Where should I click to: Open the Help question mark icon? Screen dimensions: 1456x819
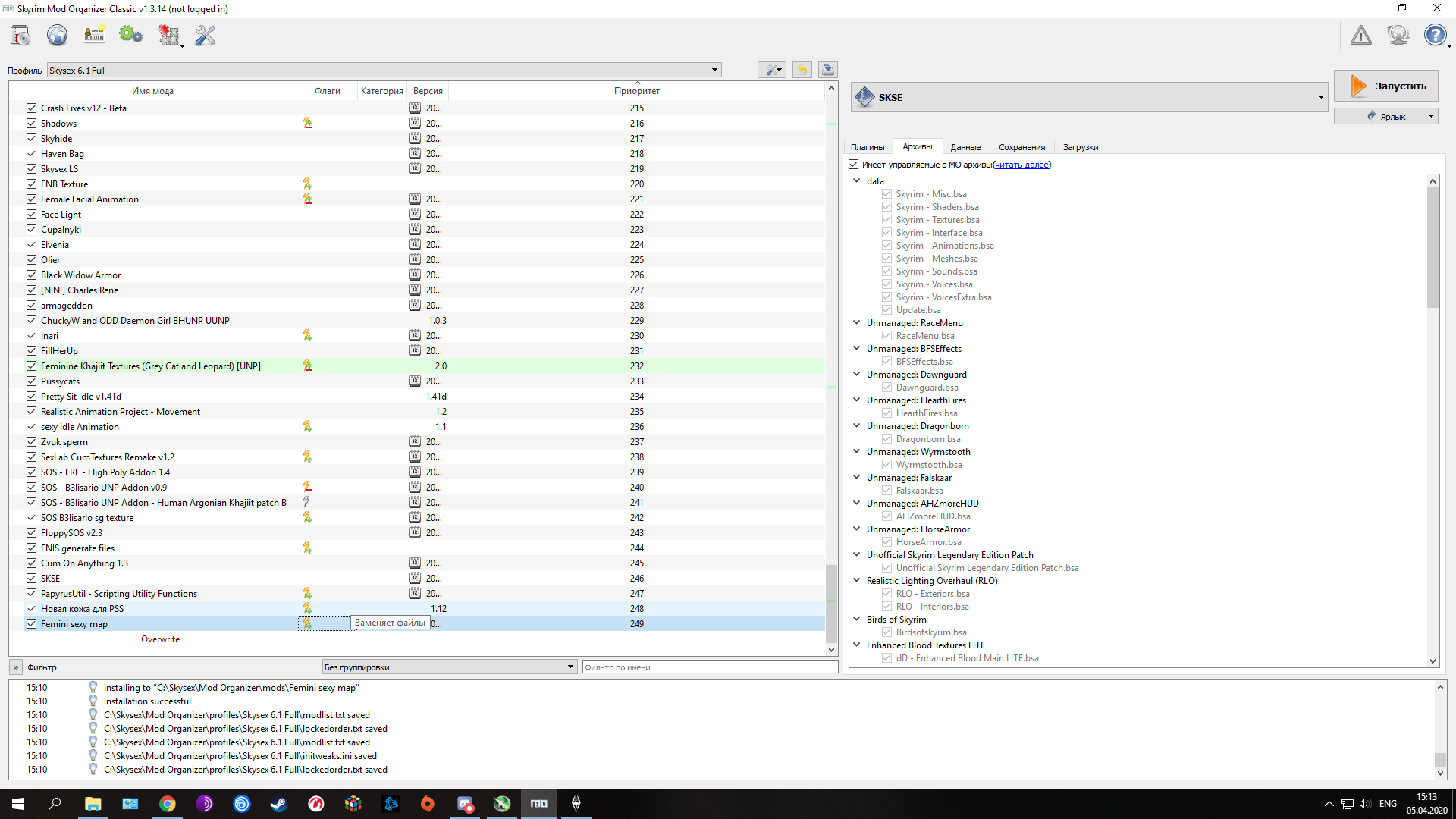tap(1435, 35)
